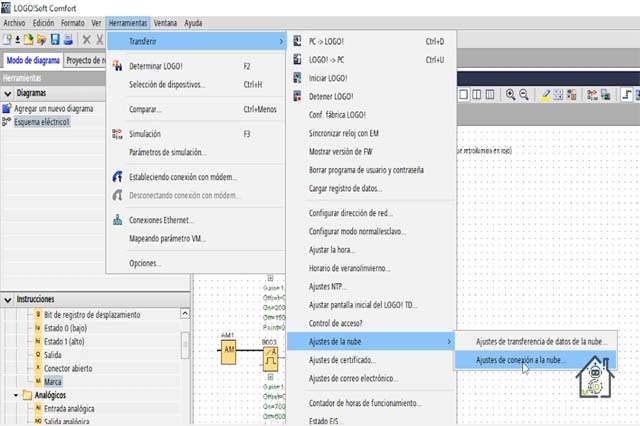
Task: Click the Print icon in toolbar
Action: tap(68, 40)
